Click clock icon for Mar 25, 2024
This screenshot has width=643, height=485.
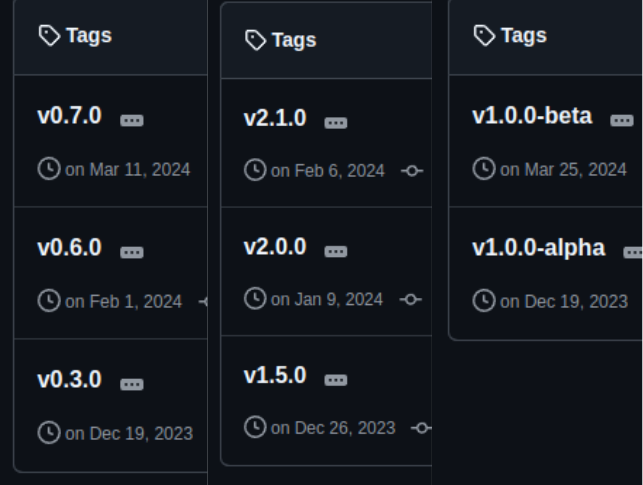coord(484,168)
